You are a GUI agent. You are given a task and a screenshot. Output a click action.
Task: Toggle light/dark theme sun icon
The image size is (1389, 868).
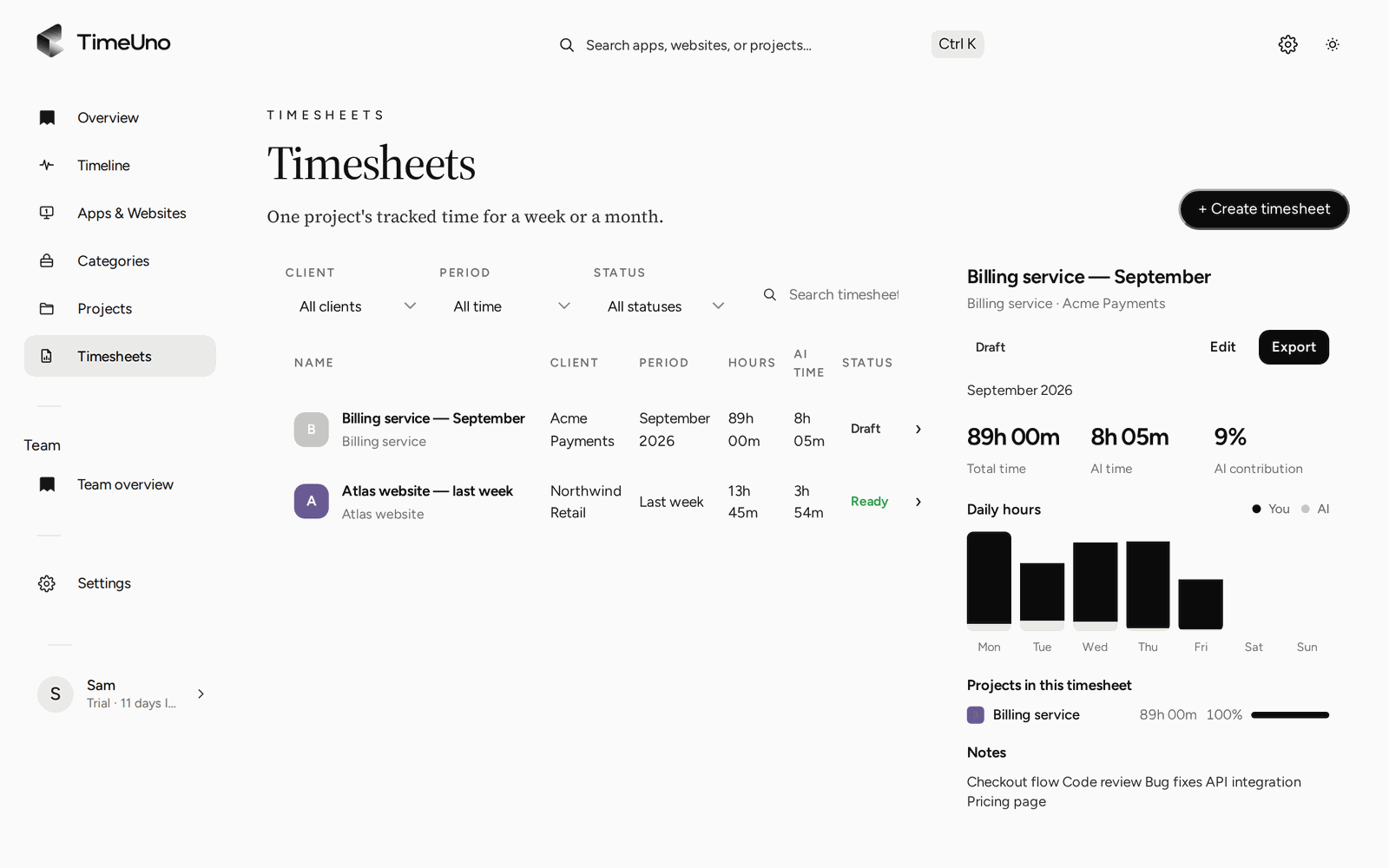point(1333,44)
